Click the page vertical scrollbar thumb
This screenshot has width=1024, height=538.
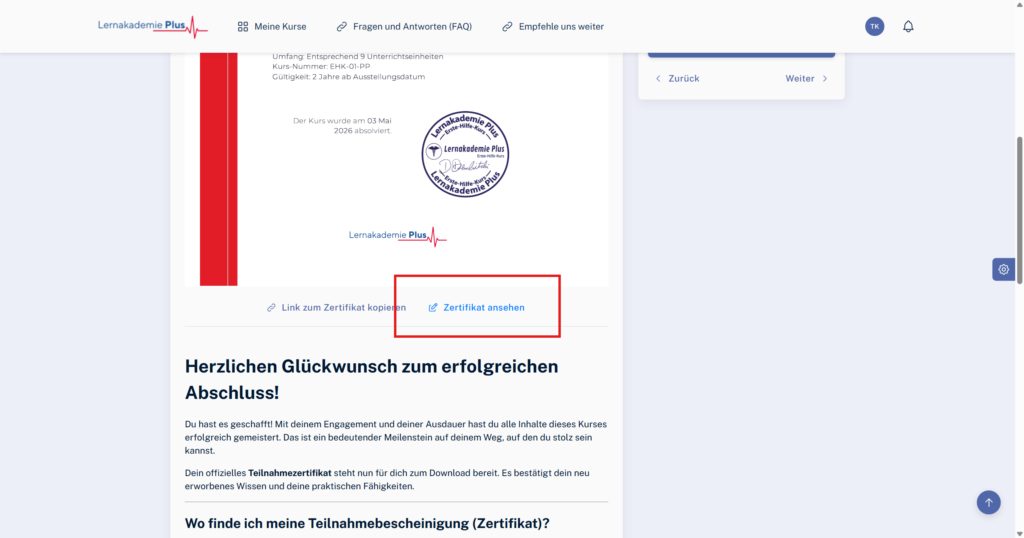(x=1019, y=210)
